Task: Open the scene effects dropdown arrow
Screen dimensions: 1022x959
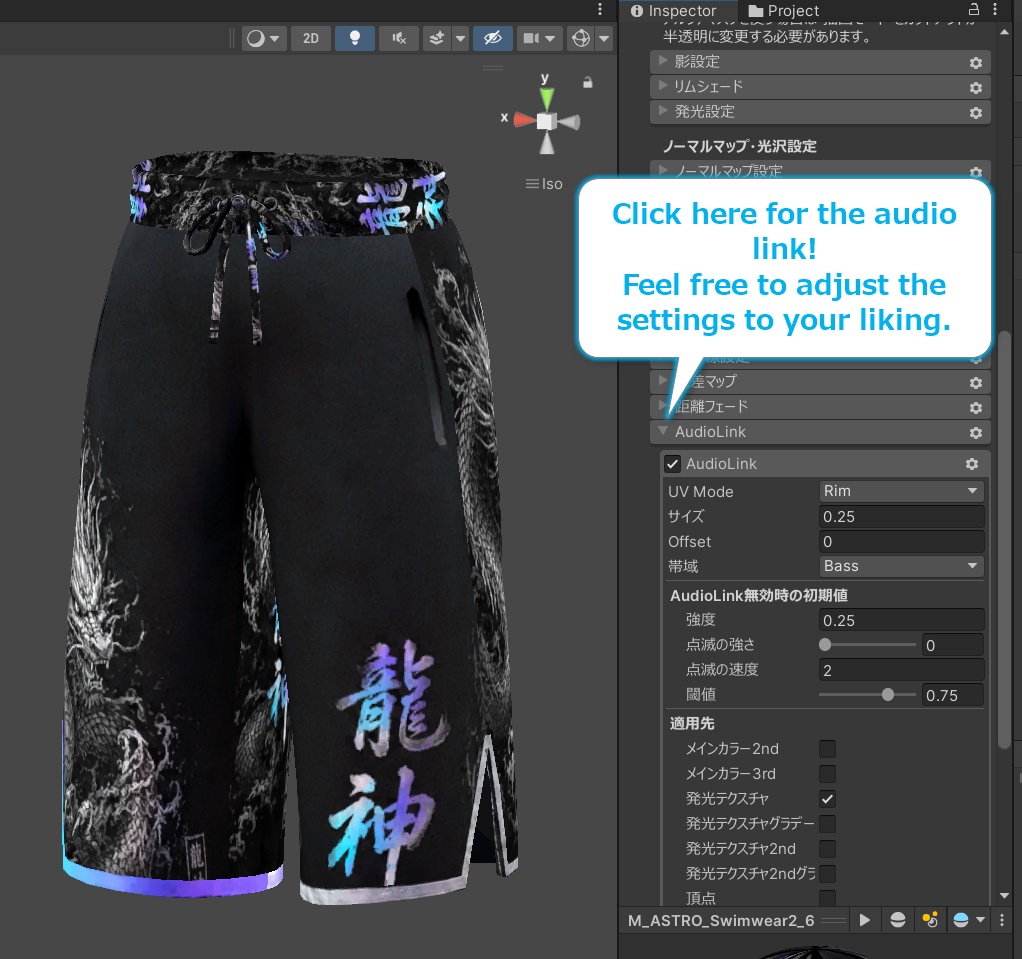Action: pyautogui.click(x=461, y=38)
